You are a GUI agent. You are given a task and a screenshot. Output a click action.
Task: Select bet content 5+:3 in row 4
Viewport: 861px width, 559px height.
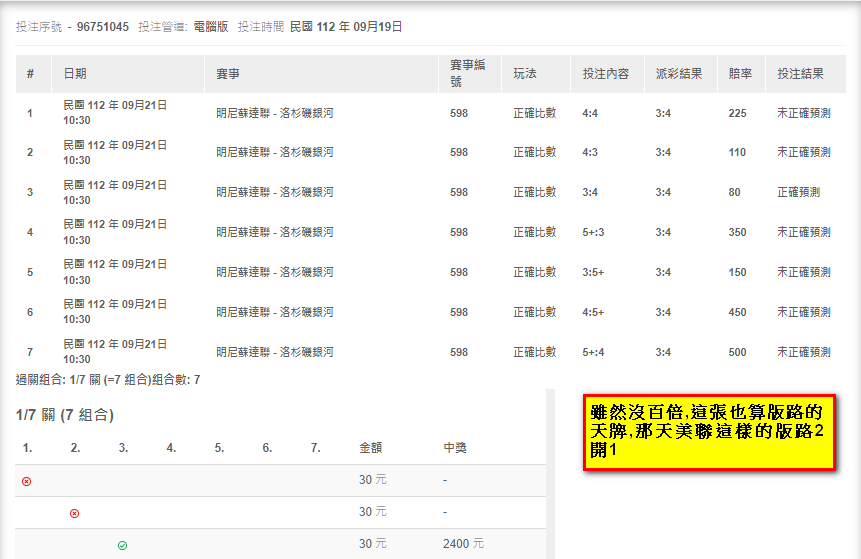[593, 232]
